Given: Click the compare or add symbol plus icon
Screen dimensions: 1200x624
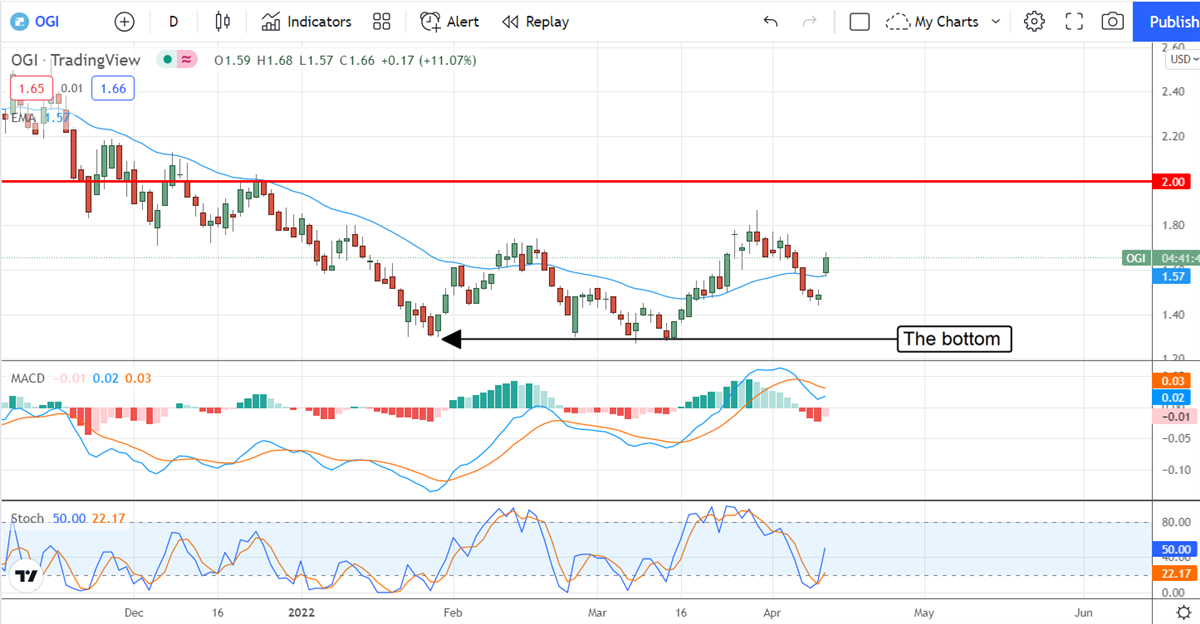Looking at the screenshot, I should coord(124,21).
